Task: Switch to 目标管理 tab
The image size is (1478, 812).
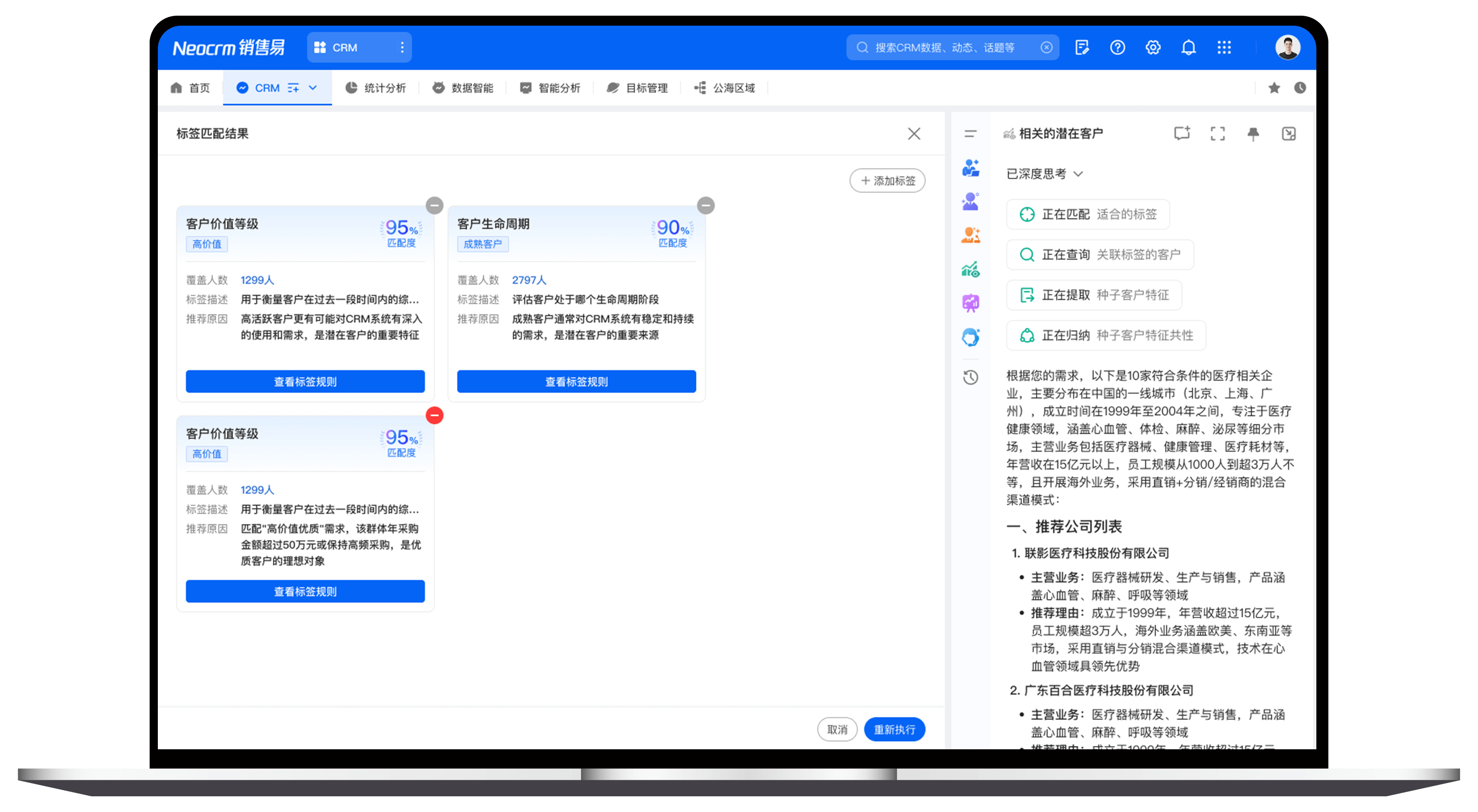Action: (x=637, y=88)
